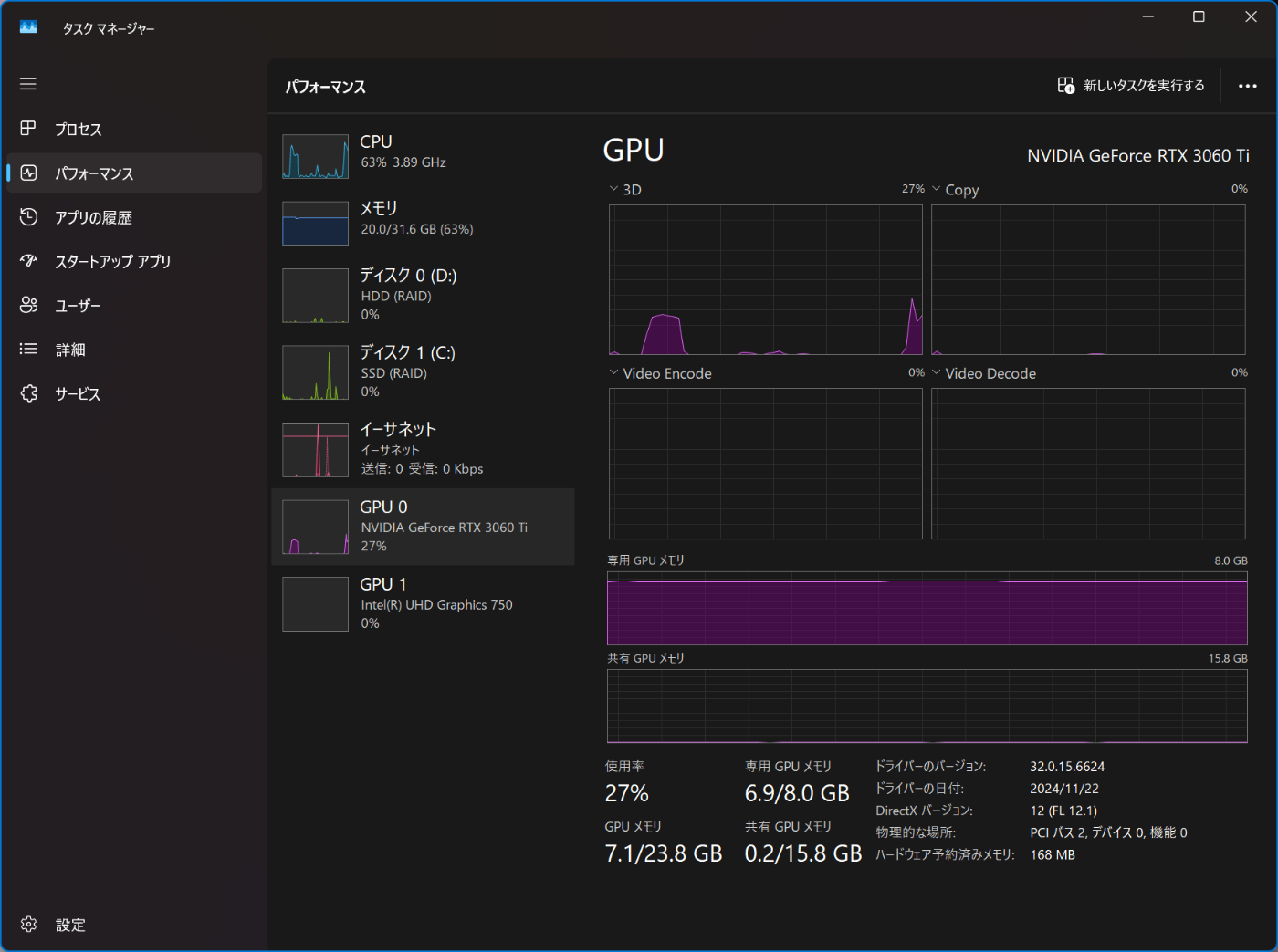The image size is (1278, 952).
Task: Go to the プロセス page
Action: pos(134,129)
